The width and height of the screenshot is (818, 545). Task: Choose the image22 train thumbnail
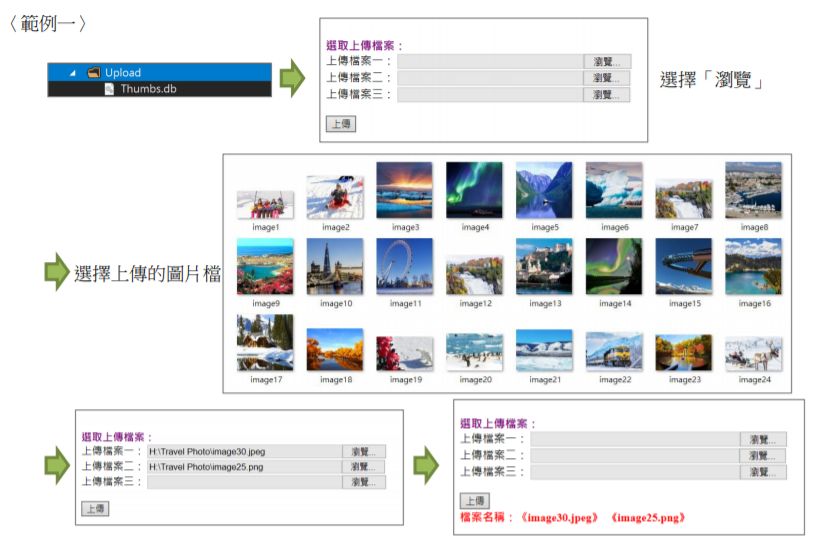[x=613, y=351]
